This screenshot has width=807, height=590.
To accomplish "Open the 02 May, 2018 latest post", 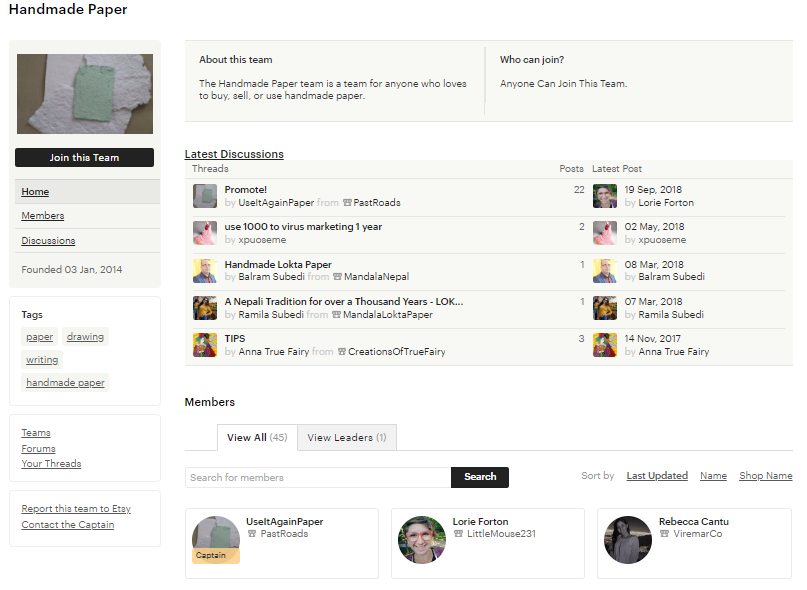I will coord(654,227).
